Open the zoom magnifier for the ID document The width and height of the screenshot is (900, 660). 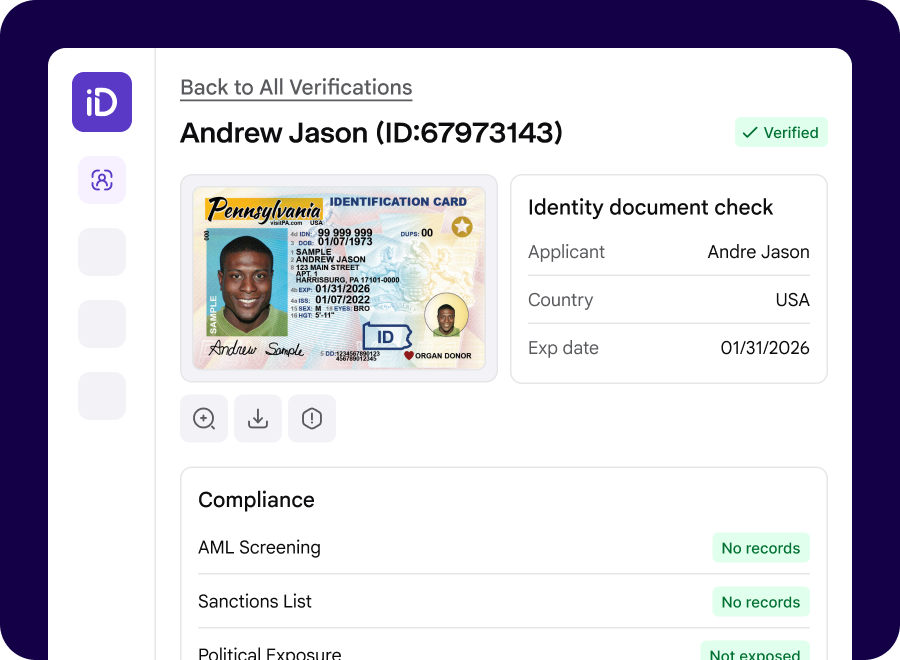203,418
